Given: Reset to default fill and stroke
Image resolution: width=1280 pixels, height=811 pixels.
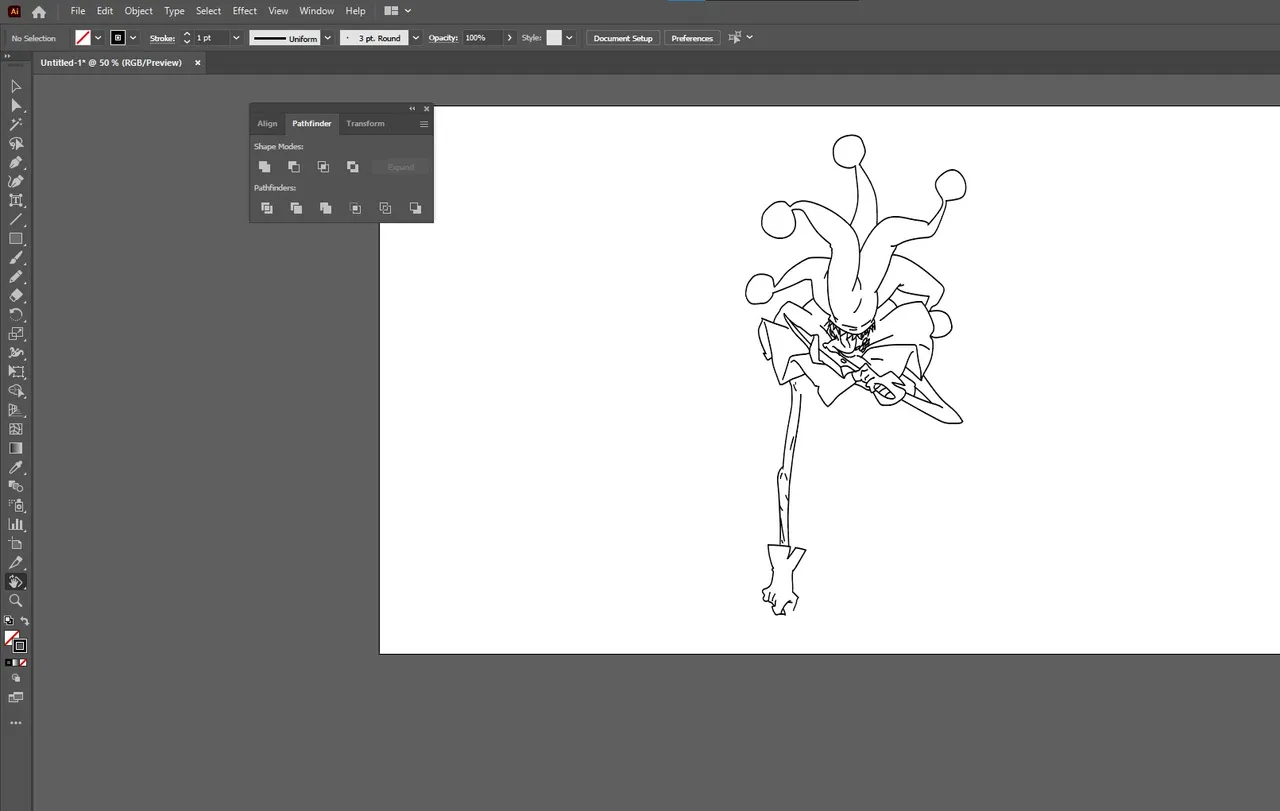Looking at the screenshot, I should [9, 621].
